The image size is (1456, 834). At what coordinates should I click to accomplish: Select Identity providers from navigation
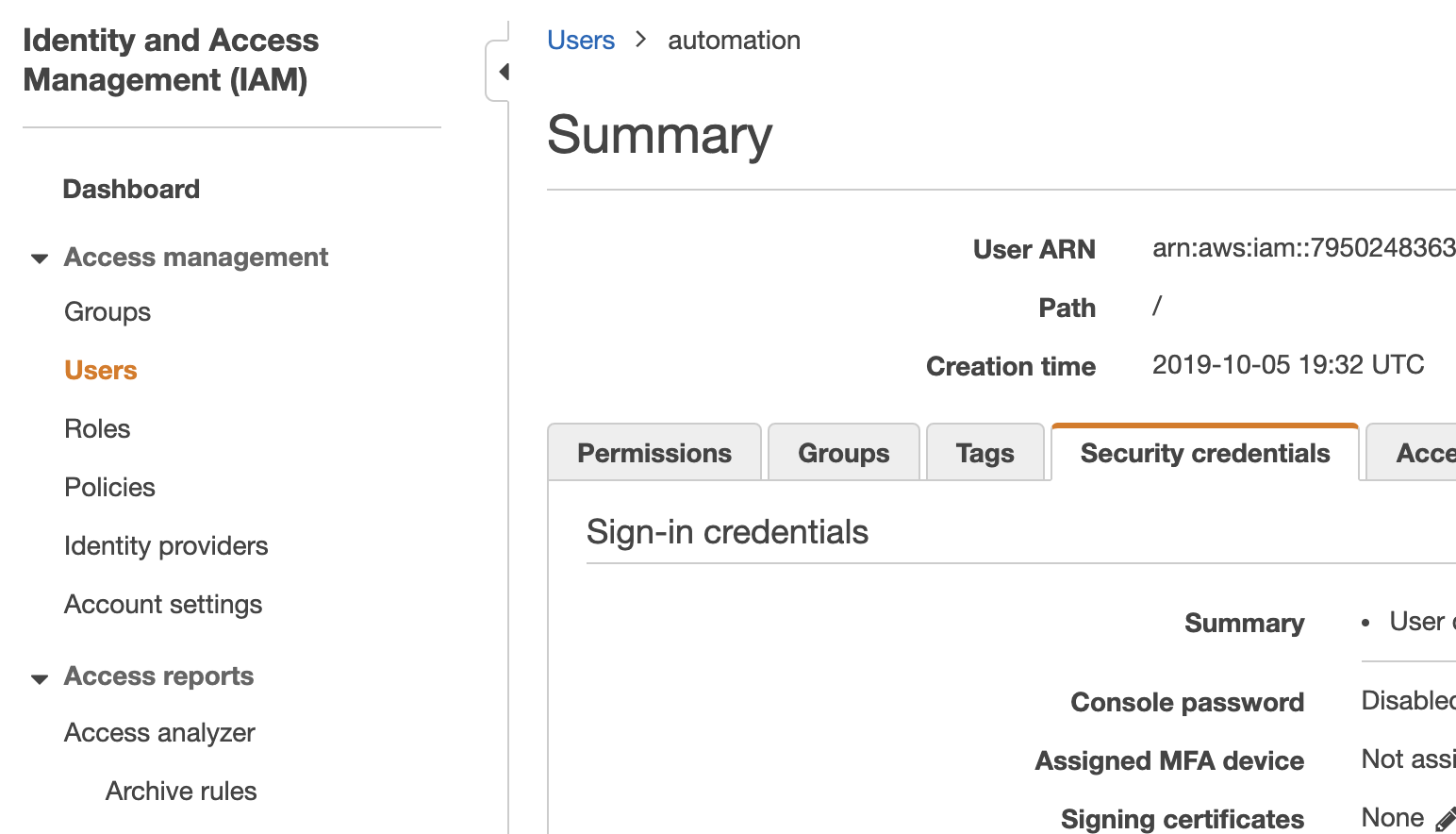[x=166, y=545]
